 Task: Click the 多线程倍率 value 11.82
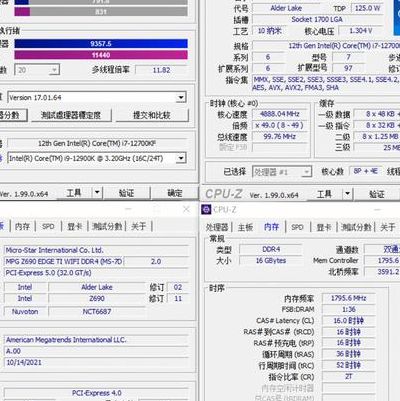(x=161, y=70)
